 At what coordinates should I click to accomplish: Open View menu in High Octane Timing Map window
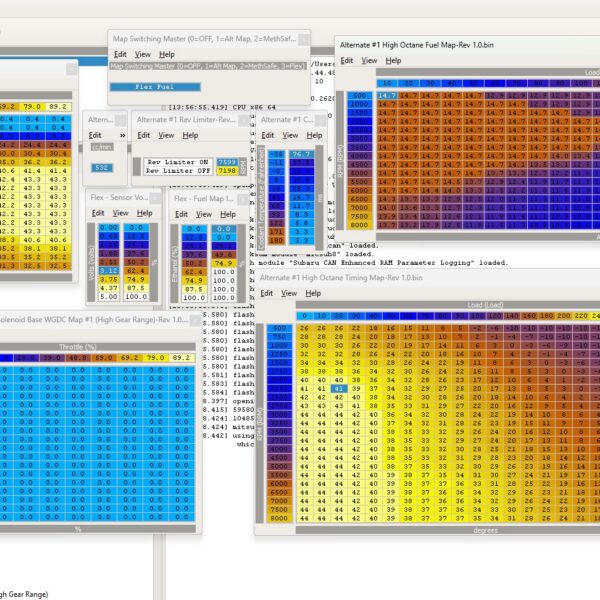[289, 293]
